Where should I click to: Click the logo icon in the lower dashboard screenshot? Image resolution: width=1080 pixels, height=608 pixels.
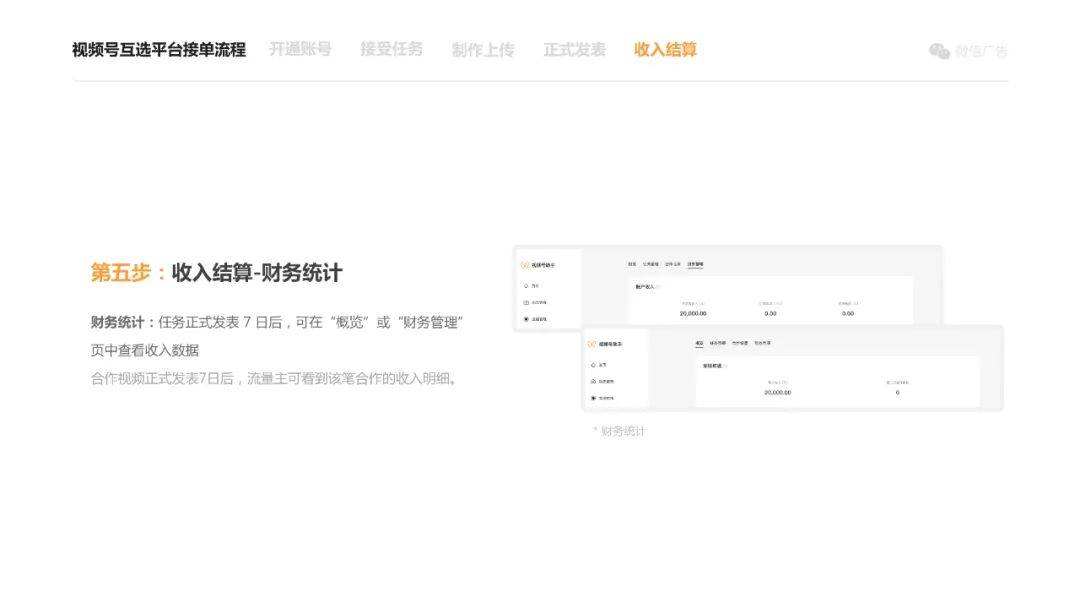click(592, 344)
